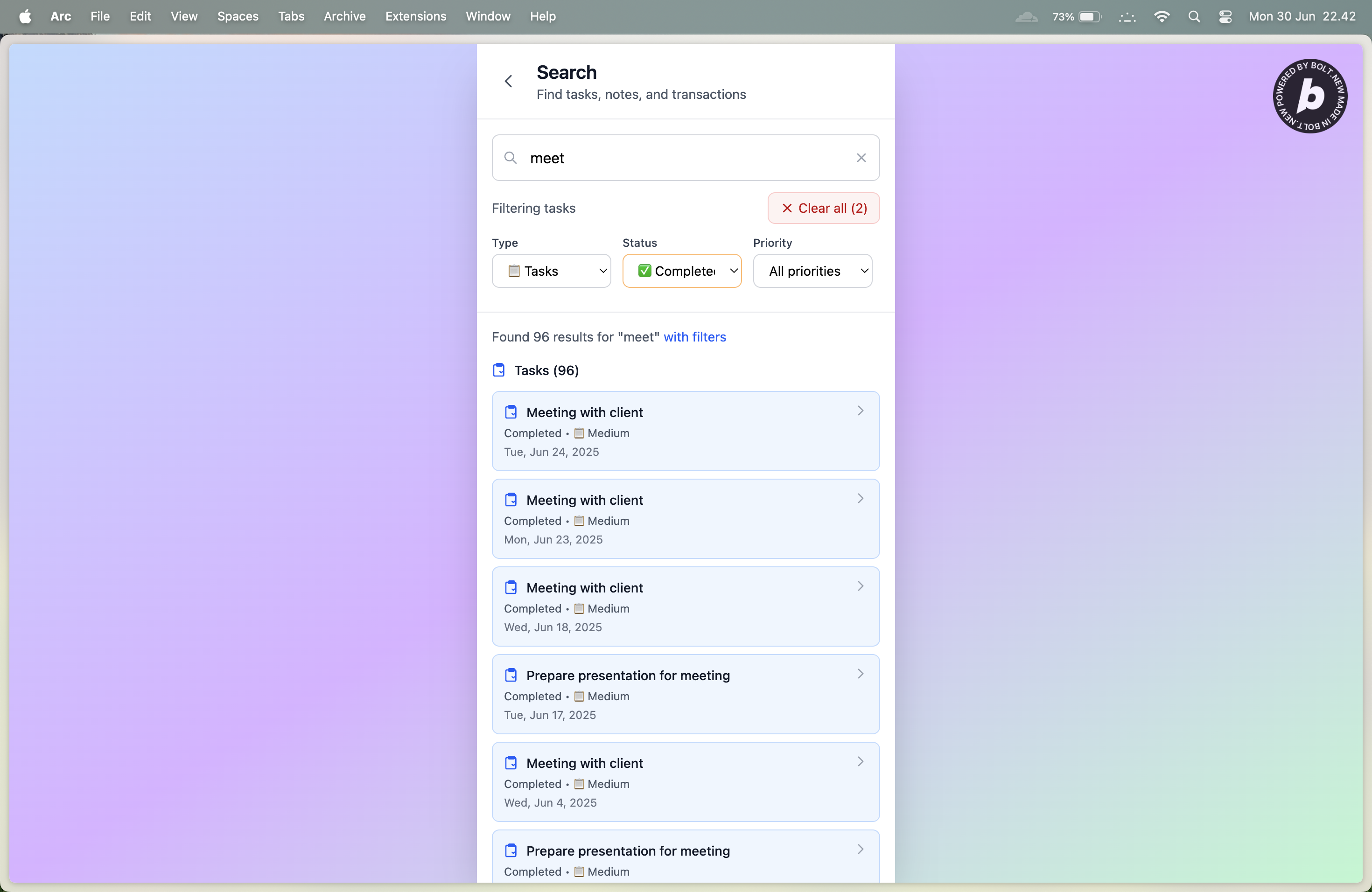
Task: Click the Bolt badge logo
Action: [x=1310, y=96]
